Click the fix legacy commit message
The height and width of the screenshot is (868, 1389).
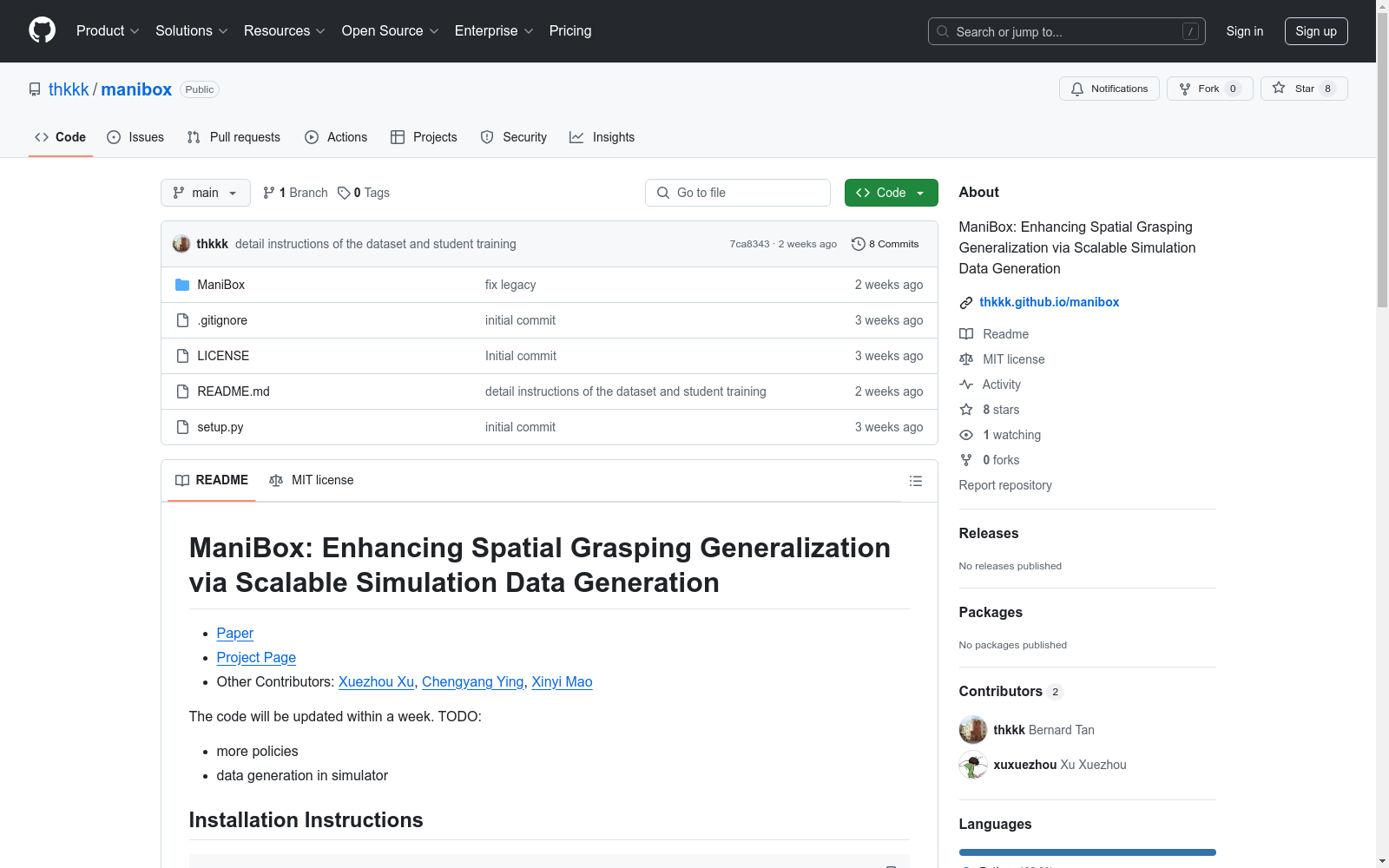[x=510, y=285]
